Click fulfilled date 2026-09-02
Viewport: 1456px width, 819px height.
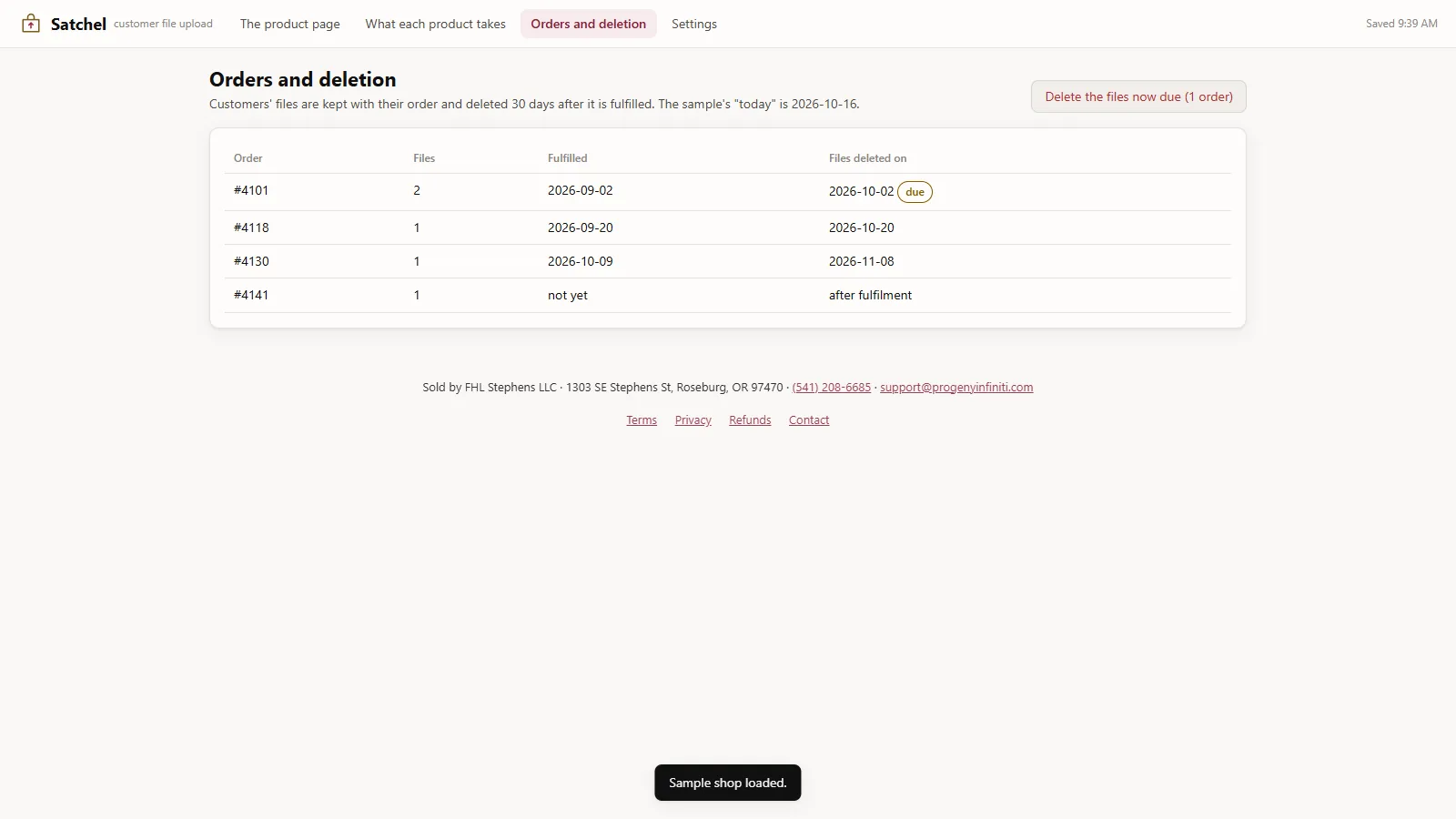[x=581, y=190]
